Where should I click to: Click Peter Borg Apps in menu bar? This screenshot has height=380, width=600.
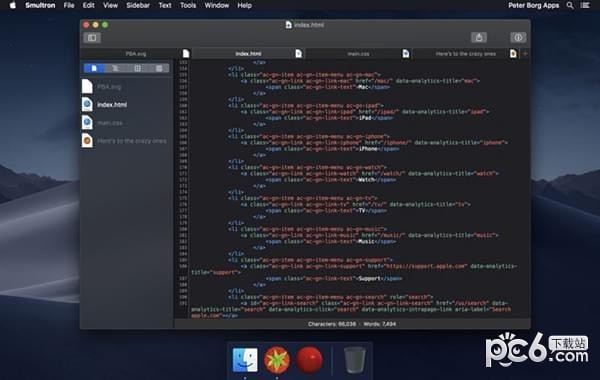click(533, 5)
